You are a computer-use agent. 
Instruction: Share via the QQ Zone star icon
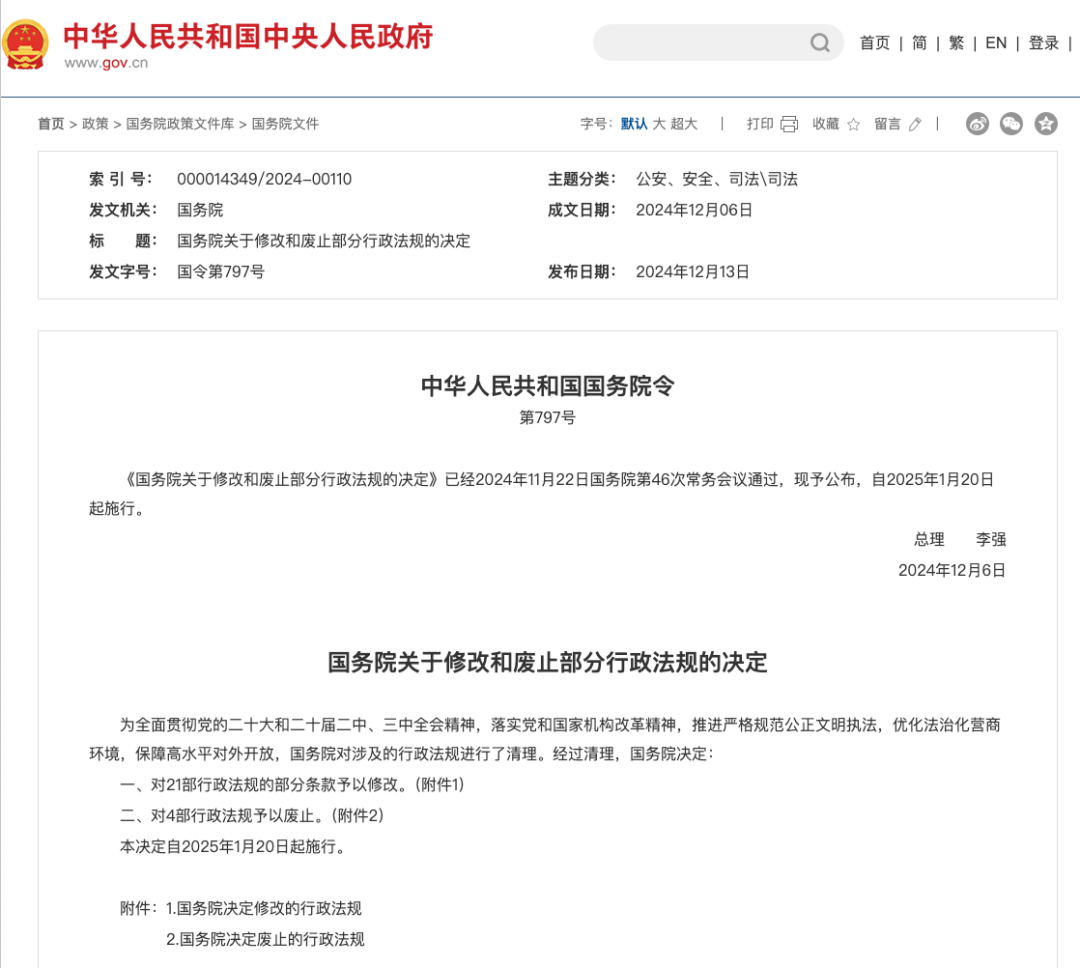click(x=1046, y=124)
